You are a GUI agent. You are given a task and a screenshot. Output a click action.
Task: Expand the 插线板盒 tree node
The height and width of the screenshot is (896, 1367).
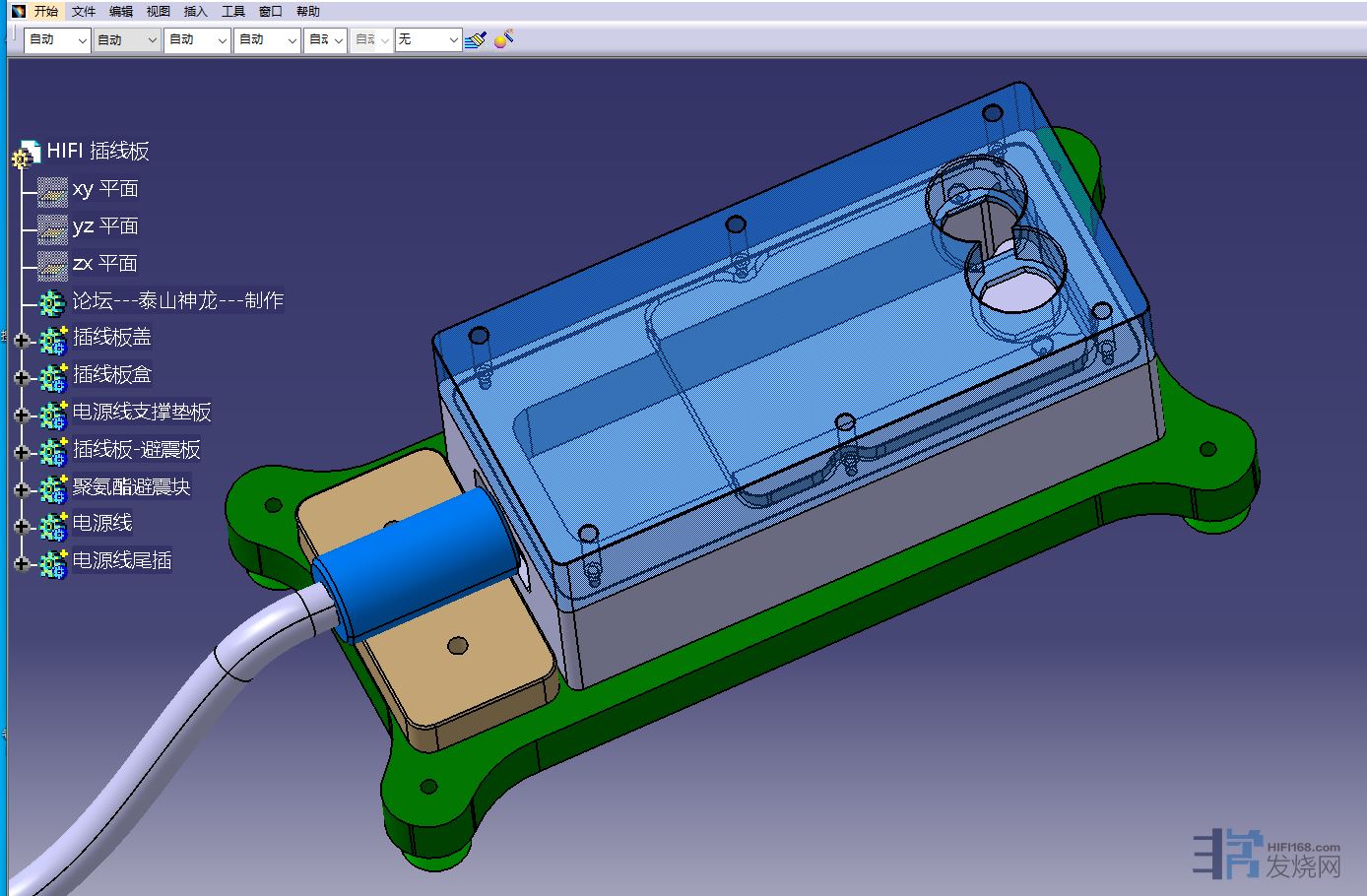21,377
